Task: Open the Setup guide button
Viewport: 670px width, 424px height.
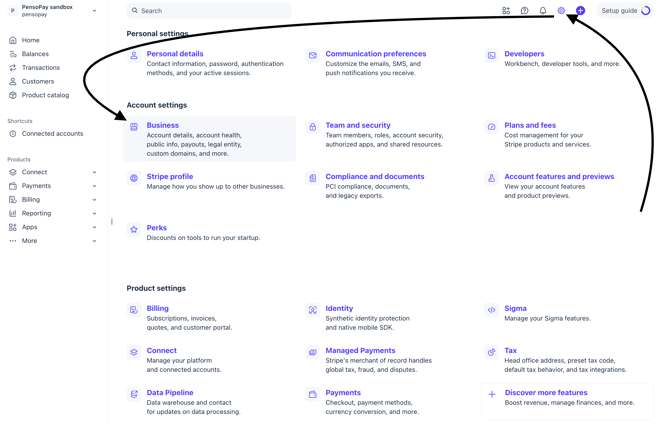Action: coord(625,11)
